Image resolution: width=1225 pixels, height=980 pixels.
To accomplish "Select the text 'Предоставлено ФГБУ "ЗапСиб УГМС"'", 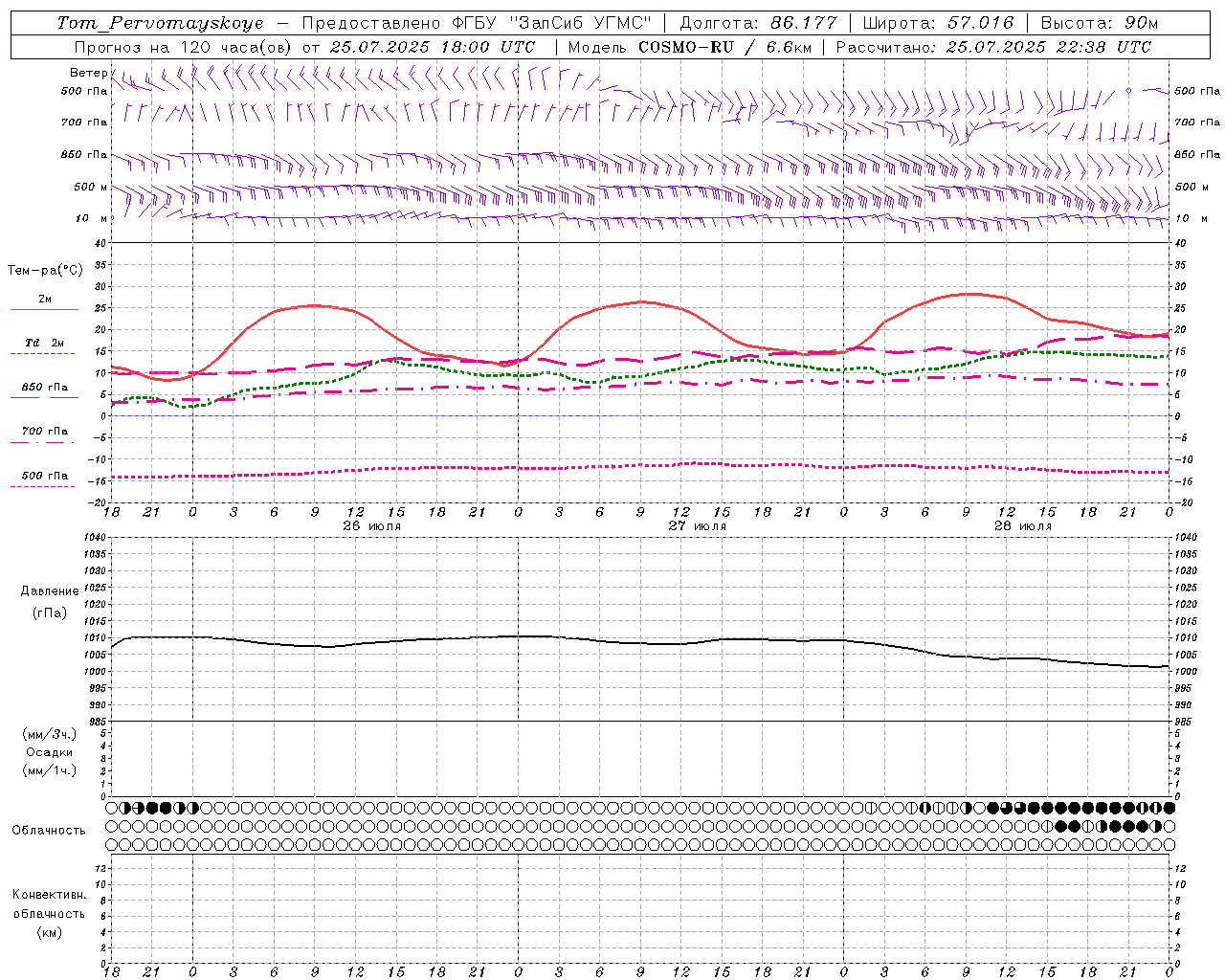I will pyautogui.click(x=477, y=23).
